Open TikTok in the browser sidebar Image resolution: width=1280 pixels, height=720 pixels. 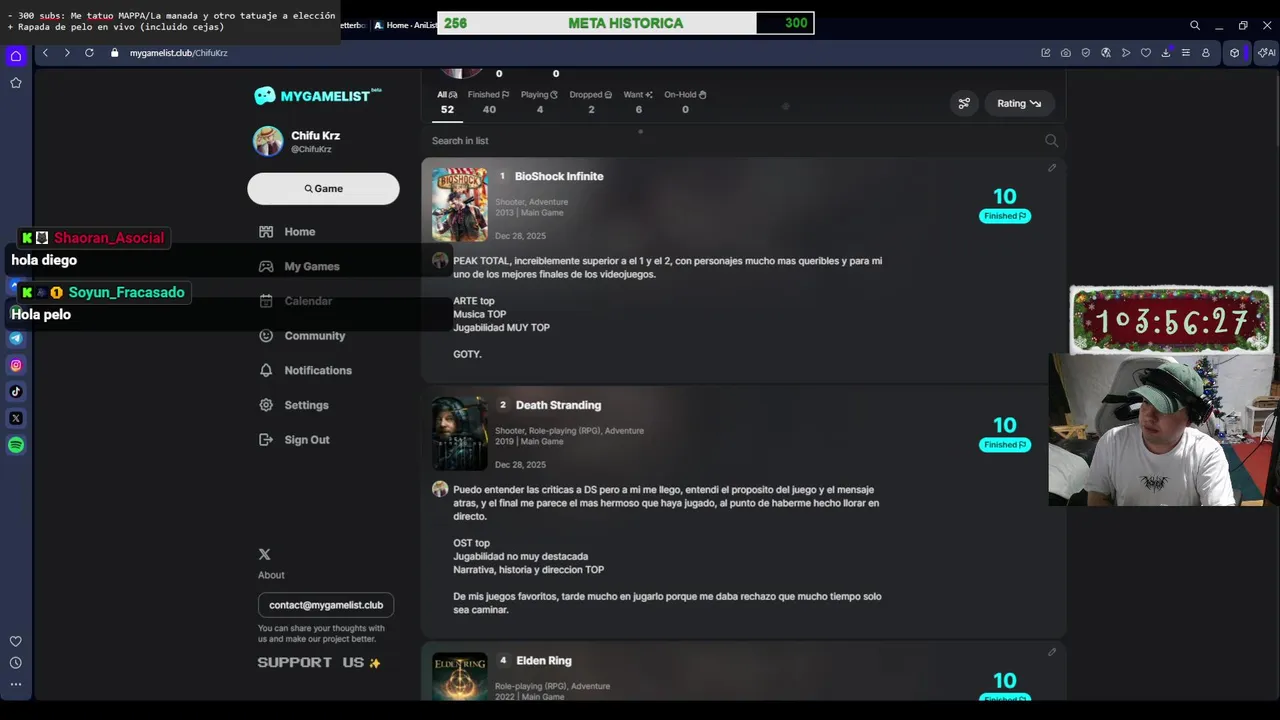(x=16, y=392)
